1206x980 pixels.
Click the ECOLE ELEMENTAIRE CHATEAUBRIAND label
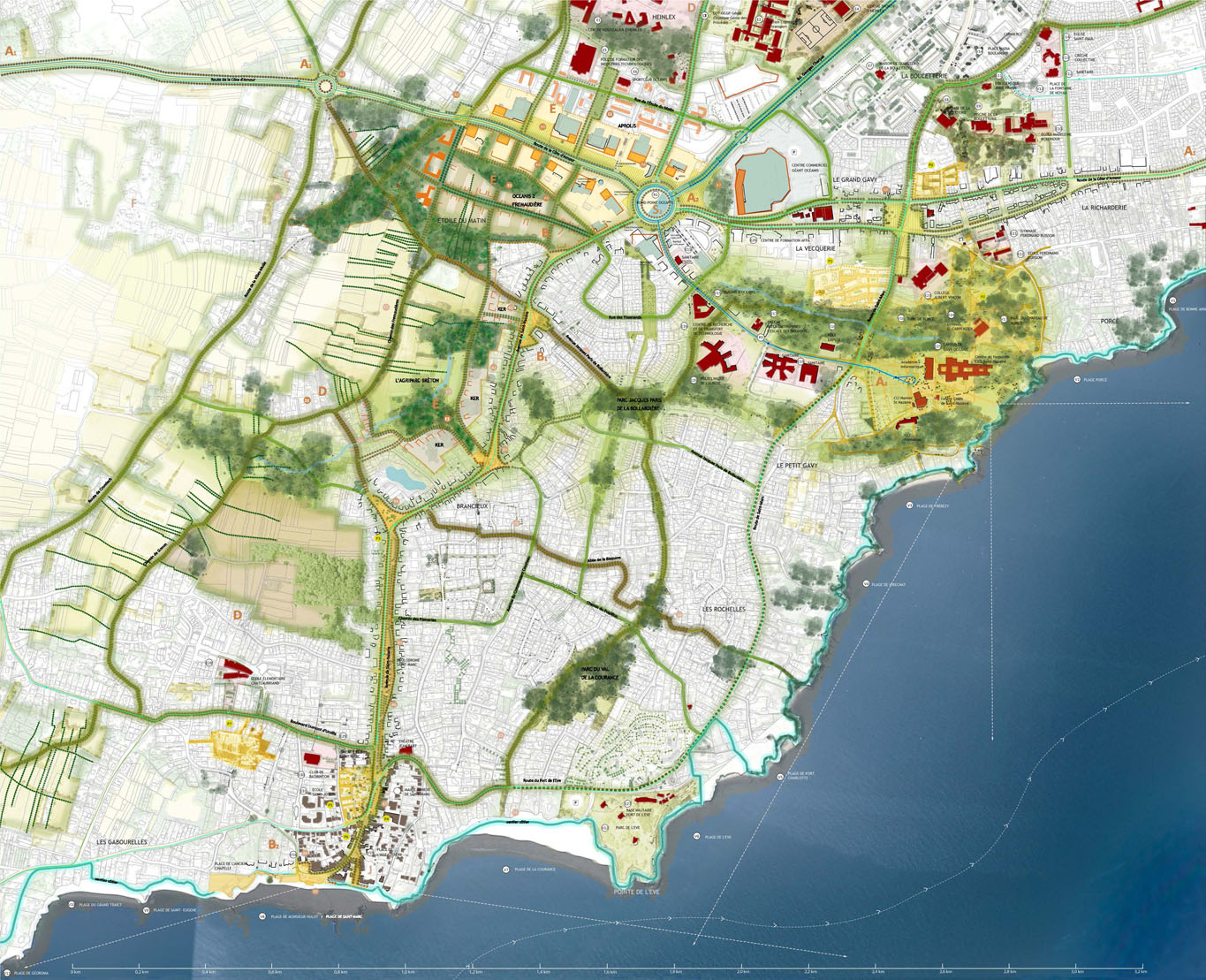(266, 680)
